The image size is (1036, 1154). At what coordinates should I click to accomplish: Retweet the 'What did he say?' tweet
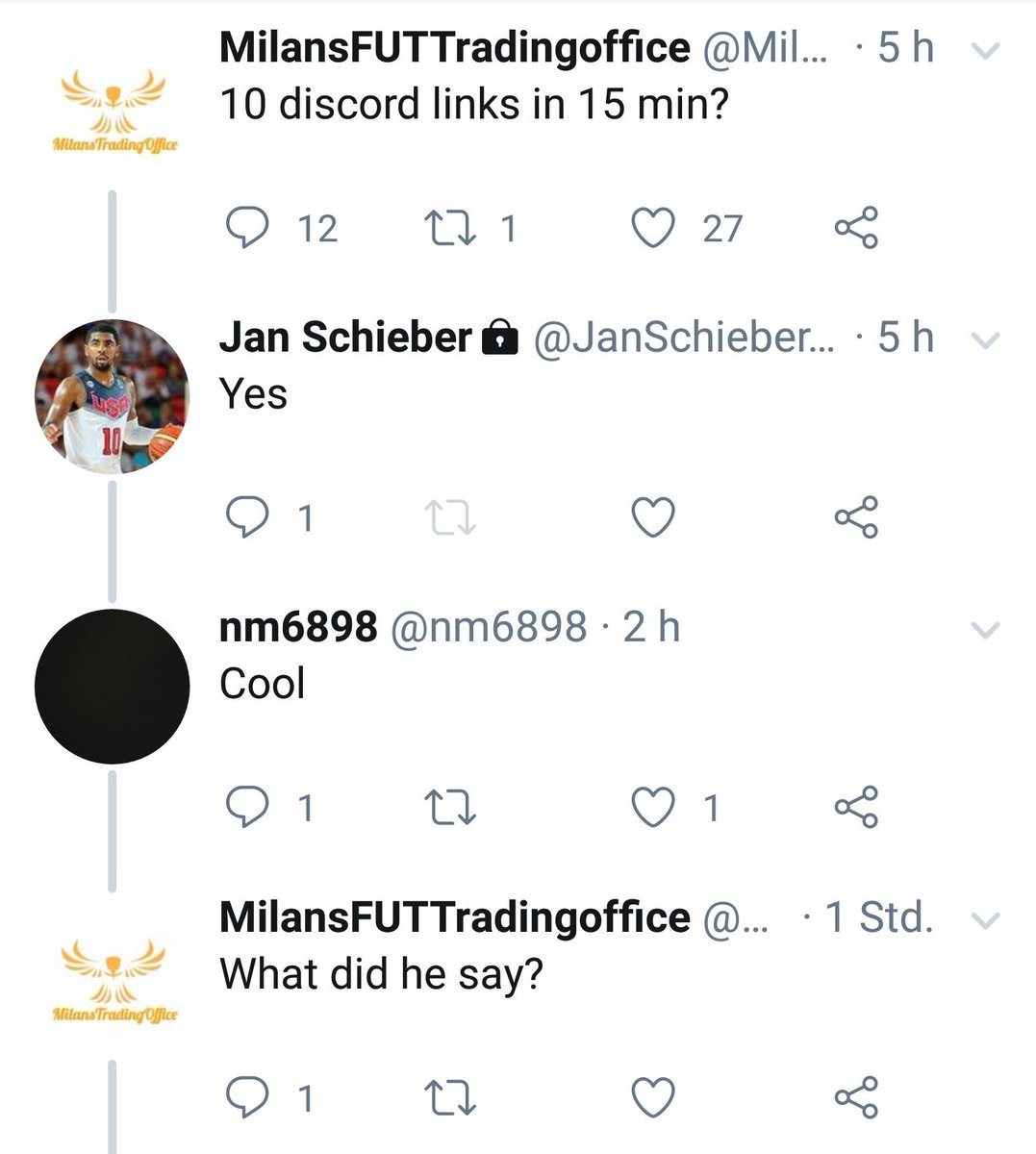pos(450,1097)
